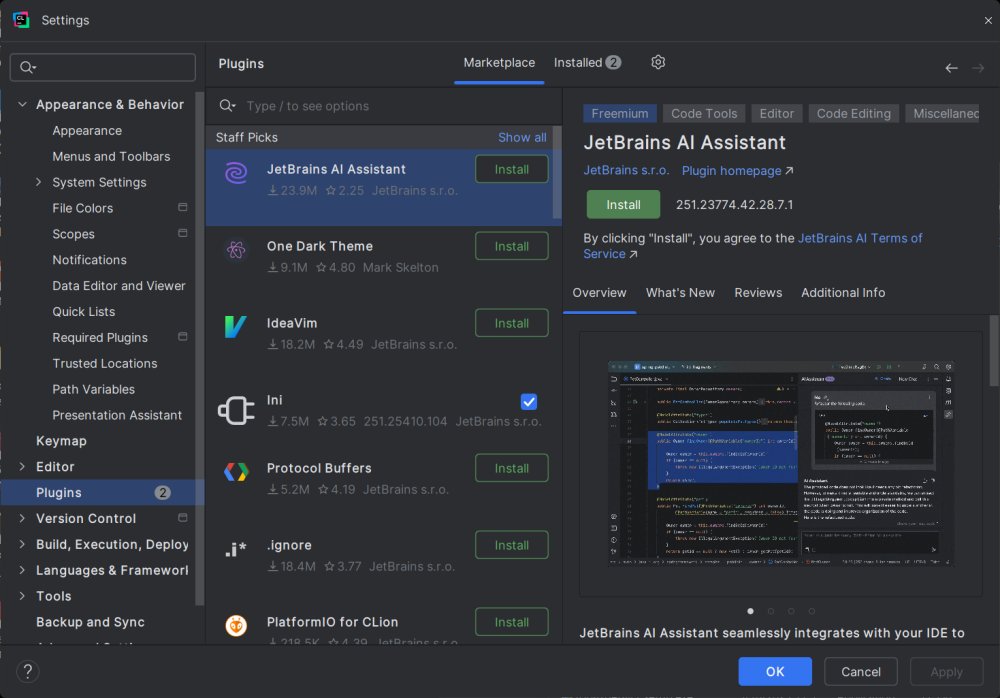
Task: Install the Protocol Buffers plugin
Action: click(511, 468)
